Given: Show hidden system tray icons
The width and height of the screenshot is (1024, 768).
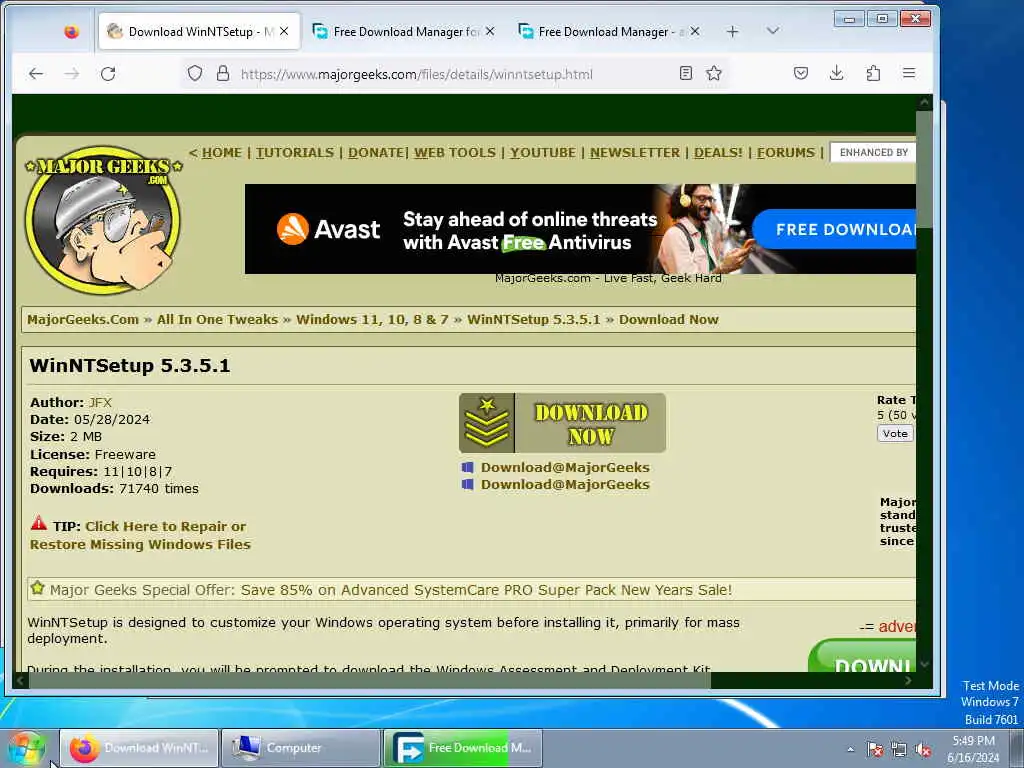Looking at the screenshot, I should pyautogui.click(x=850, y=750).
